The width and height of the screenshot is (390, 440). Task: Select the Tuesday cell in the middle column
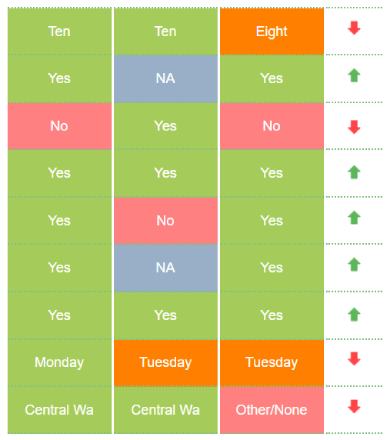(x=166, y=363)
